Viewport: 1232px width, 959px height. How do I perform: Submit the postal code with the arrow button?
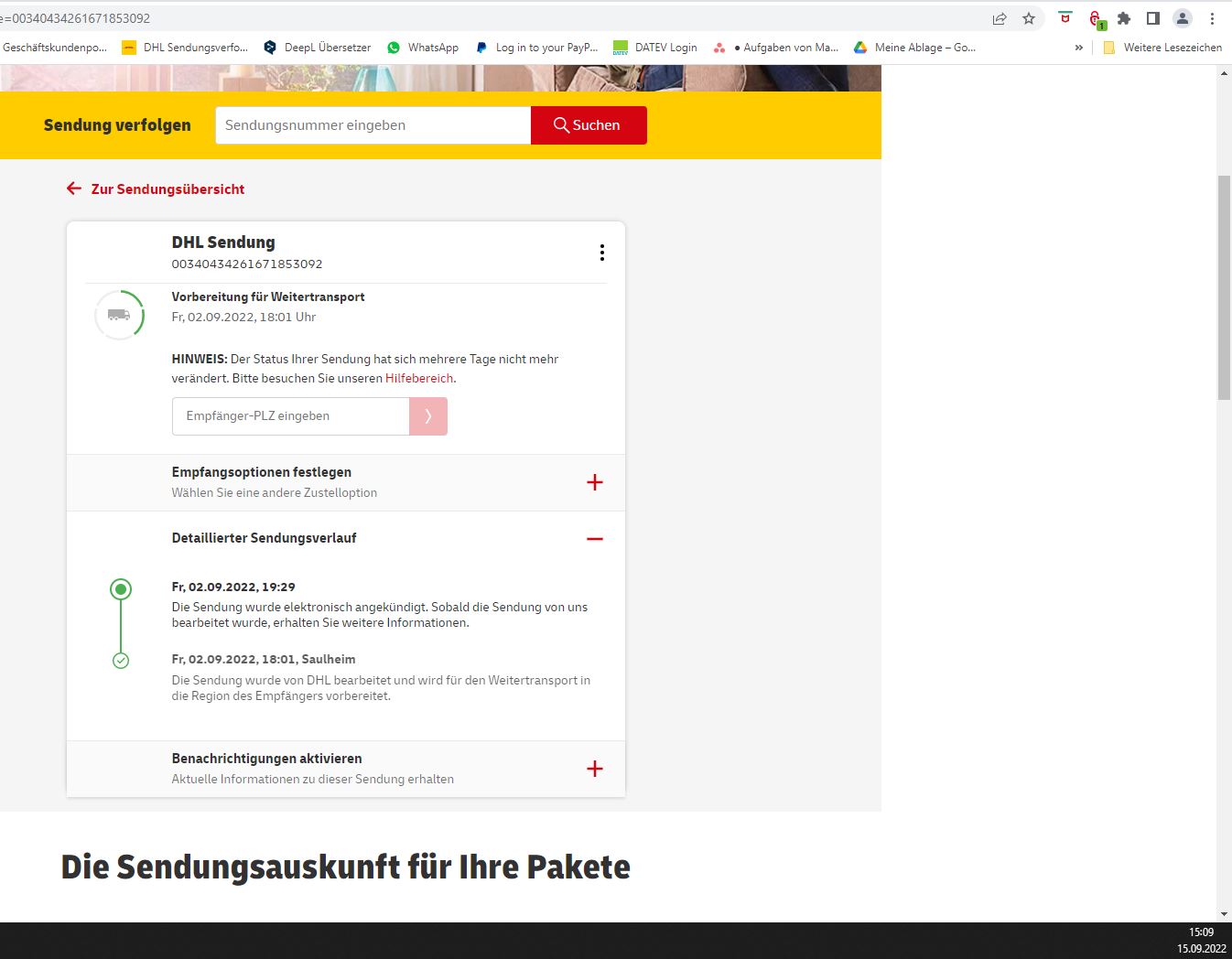point(428,416)
